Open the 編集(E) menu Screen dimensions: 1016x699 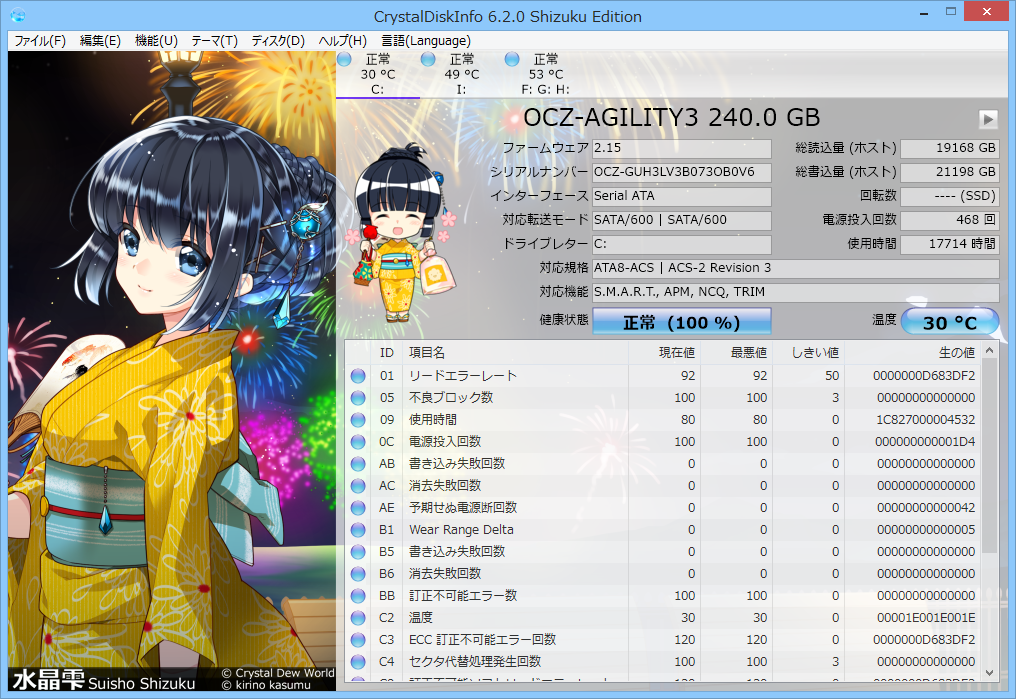(x=100, y=41)
